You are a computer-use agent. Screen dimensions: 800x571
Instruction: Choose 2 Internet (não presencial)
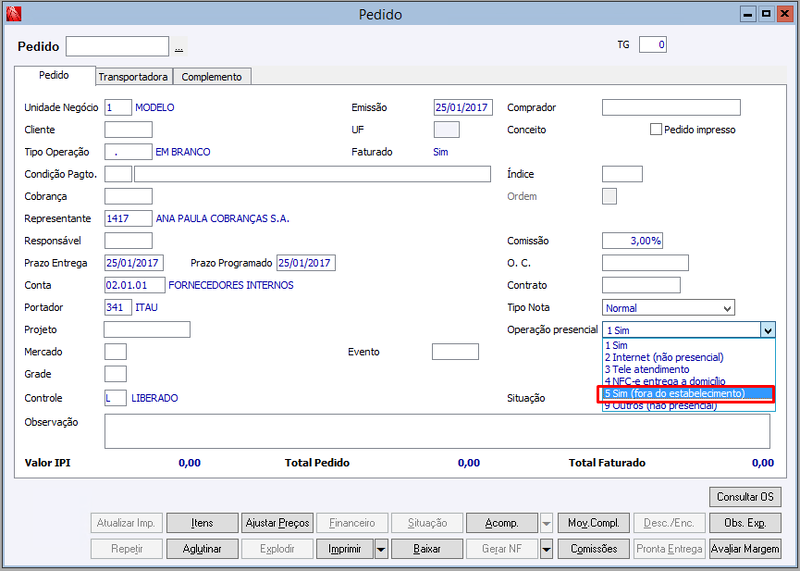(688, 357)
